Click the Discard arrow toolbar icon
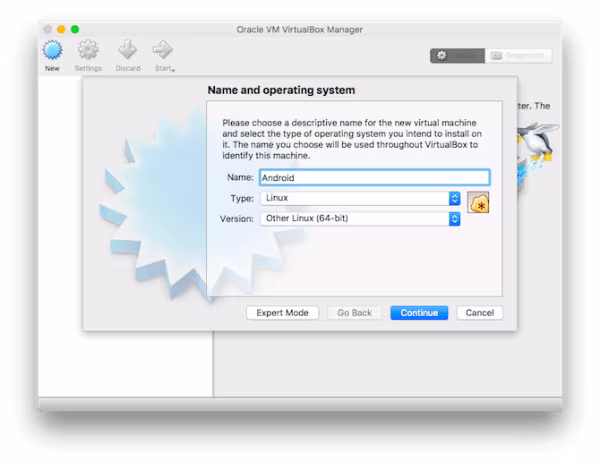 click(x=127, y=50)
